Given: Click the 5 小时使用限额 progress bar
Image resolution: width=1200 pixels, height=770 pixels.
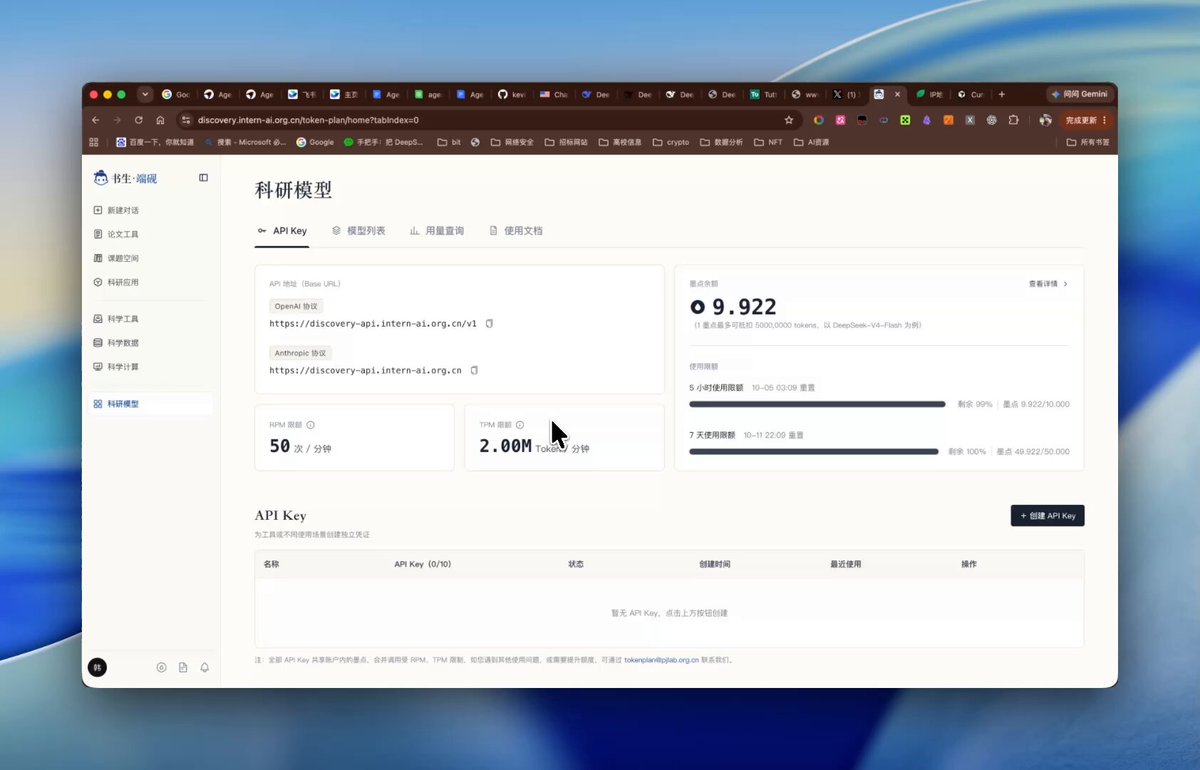Looking at the screenshot, I should tap(817, 404).
